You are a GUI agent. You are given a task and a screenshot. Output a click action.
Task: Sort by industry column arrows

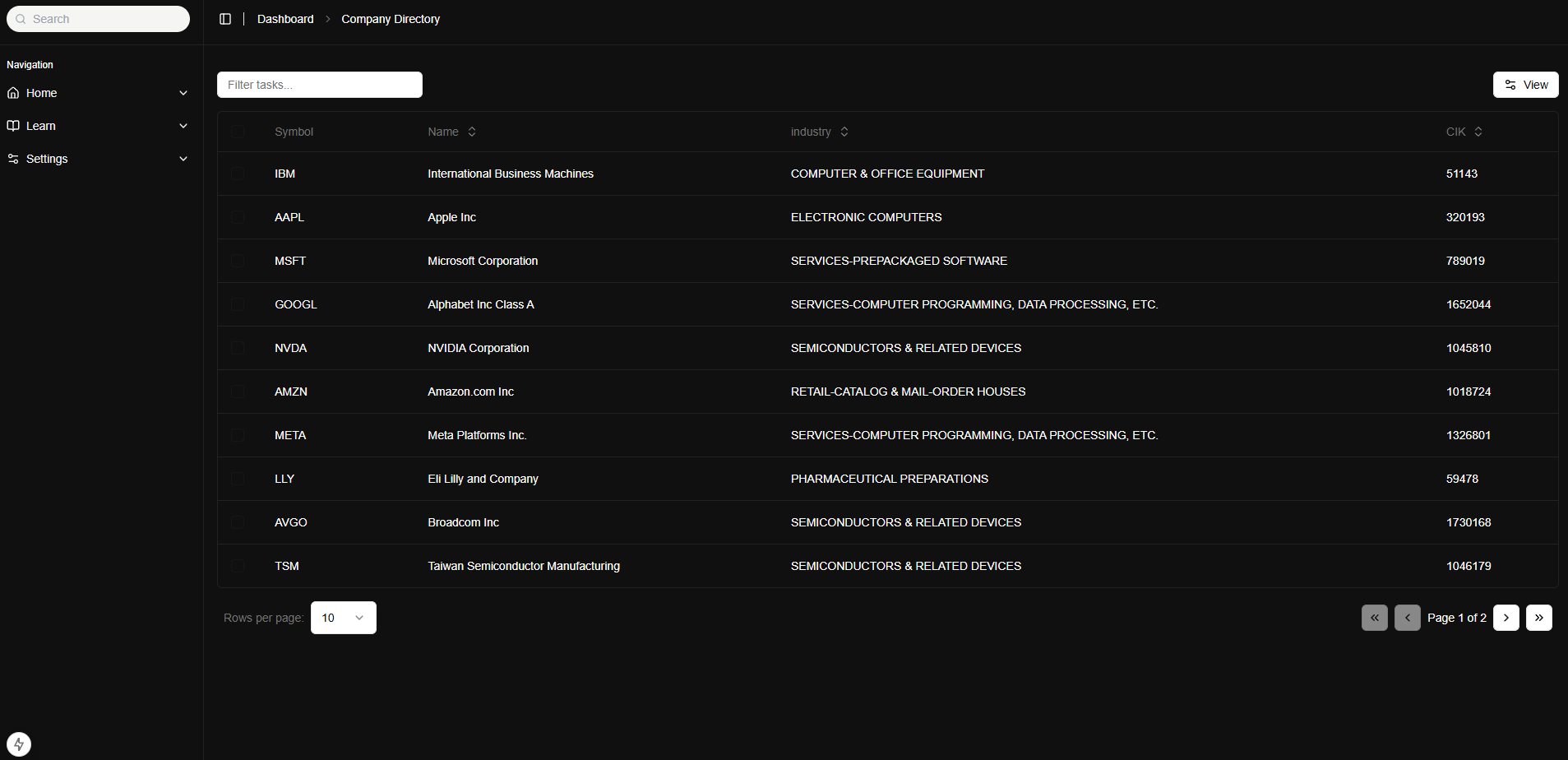click(x=844, y=132)
